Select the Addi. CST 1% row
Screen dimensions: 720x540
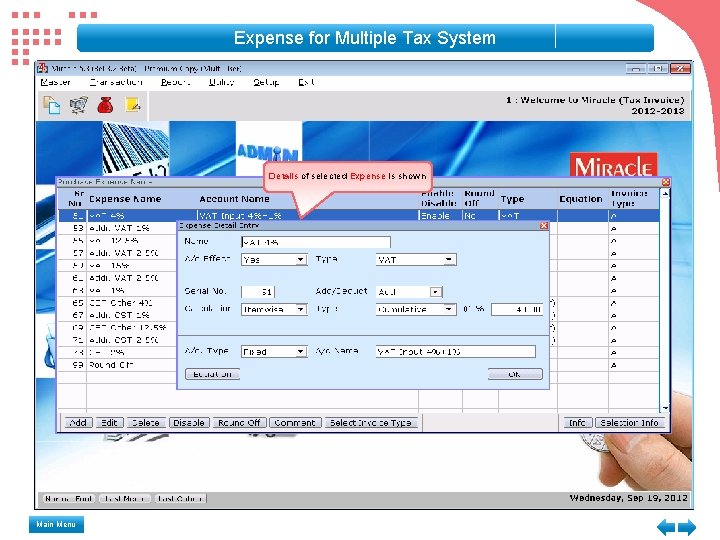[x=118, y=315]
